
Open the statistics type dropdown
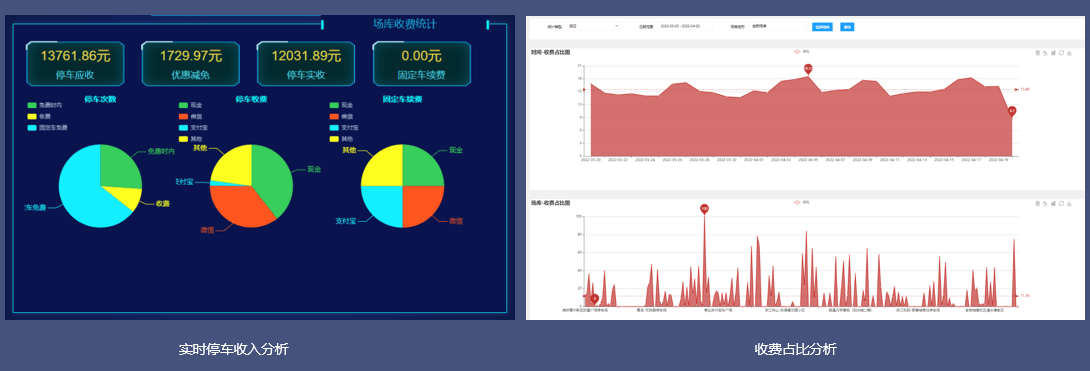pos(593,26)
